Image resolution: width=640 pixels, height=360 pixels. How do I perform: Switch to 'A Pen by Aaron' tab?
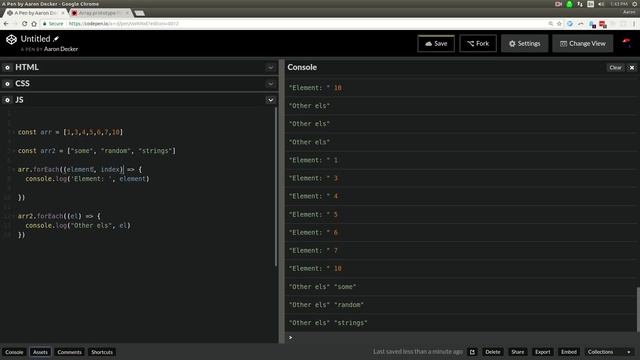(35, 13)
